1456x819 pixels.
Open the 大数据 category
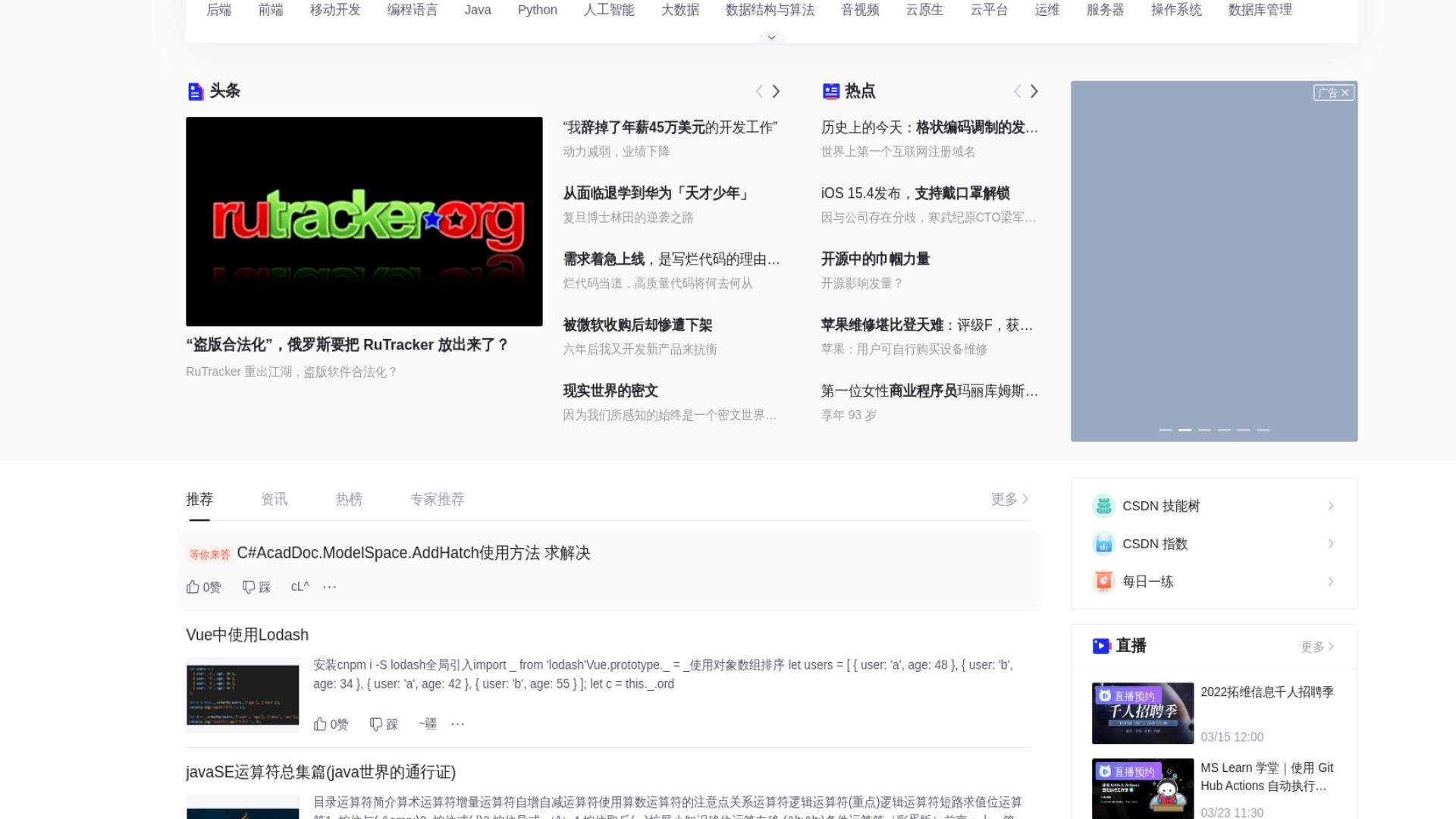[680, 10]
